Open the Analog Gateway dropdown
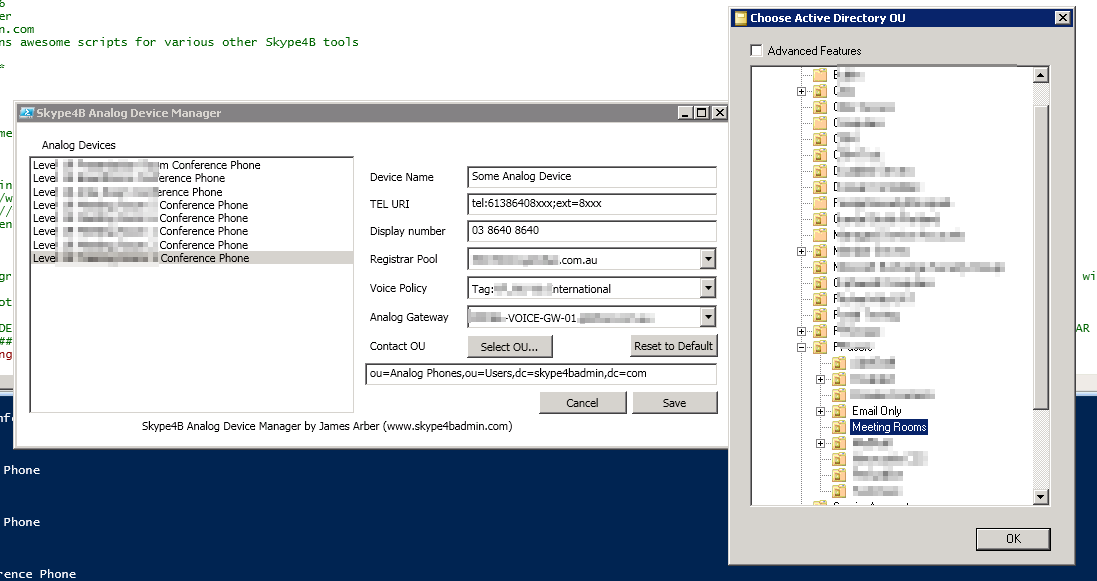The image size is (1097, 581). (708, 317)
